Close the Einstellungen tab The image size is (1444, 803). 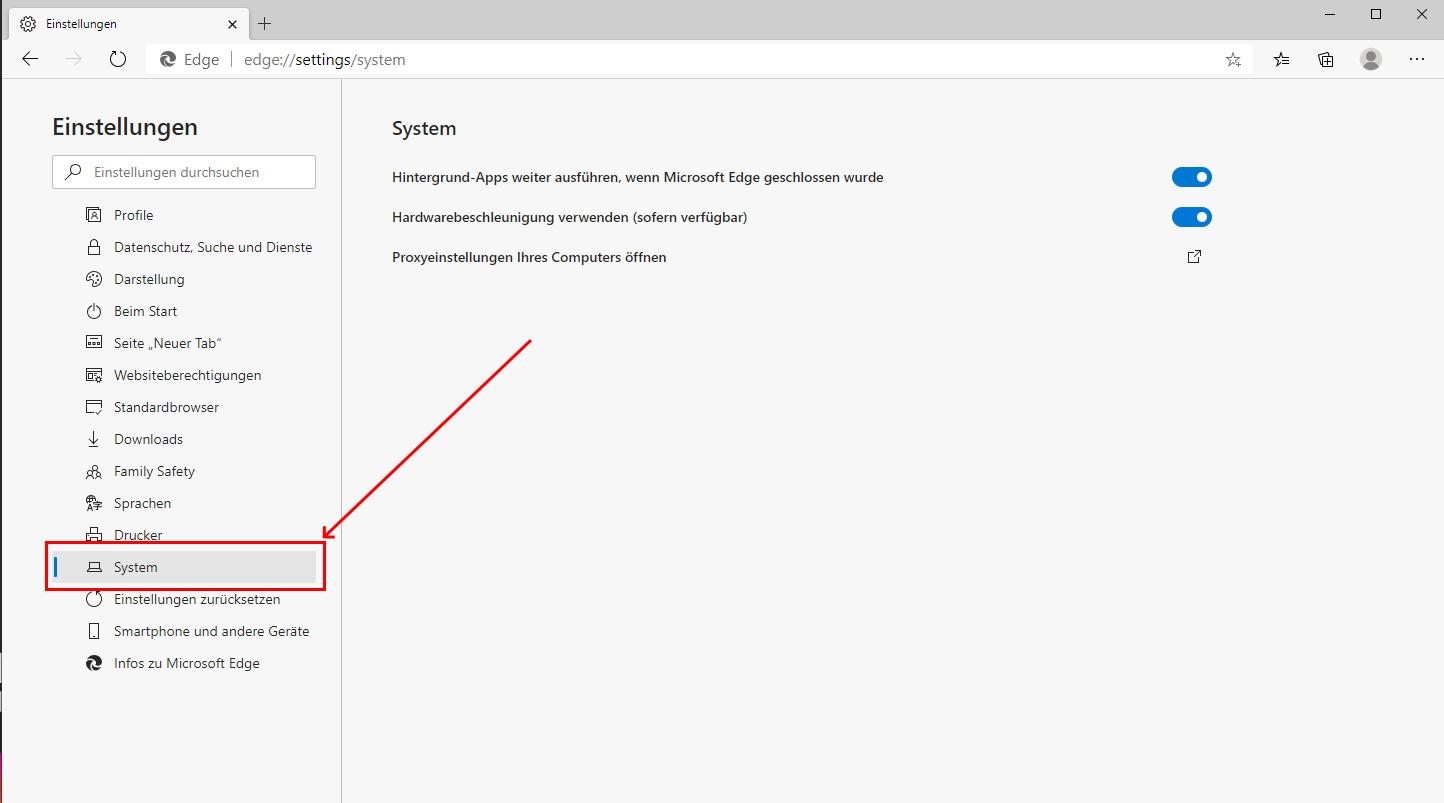tap(233, 23)
